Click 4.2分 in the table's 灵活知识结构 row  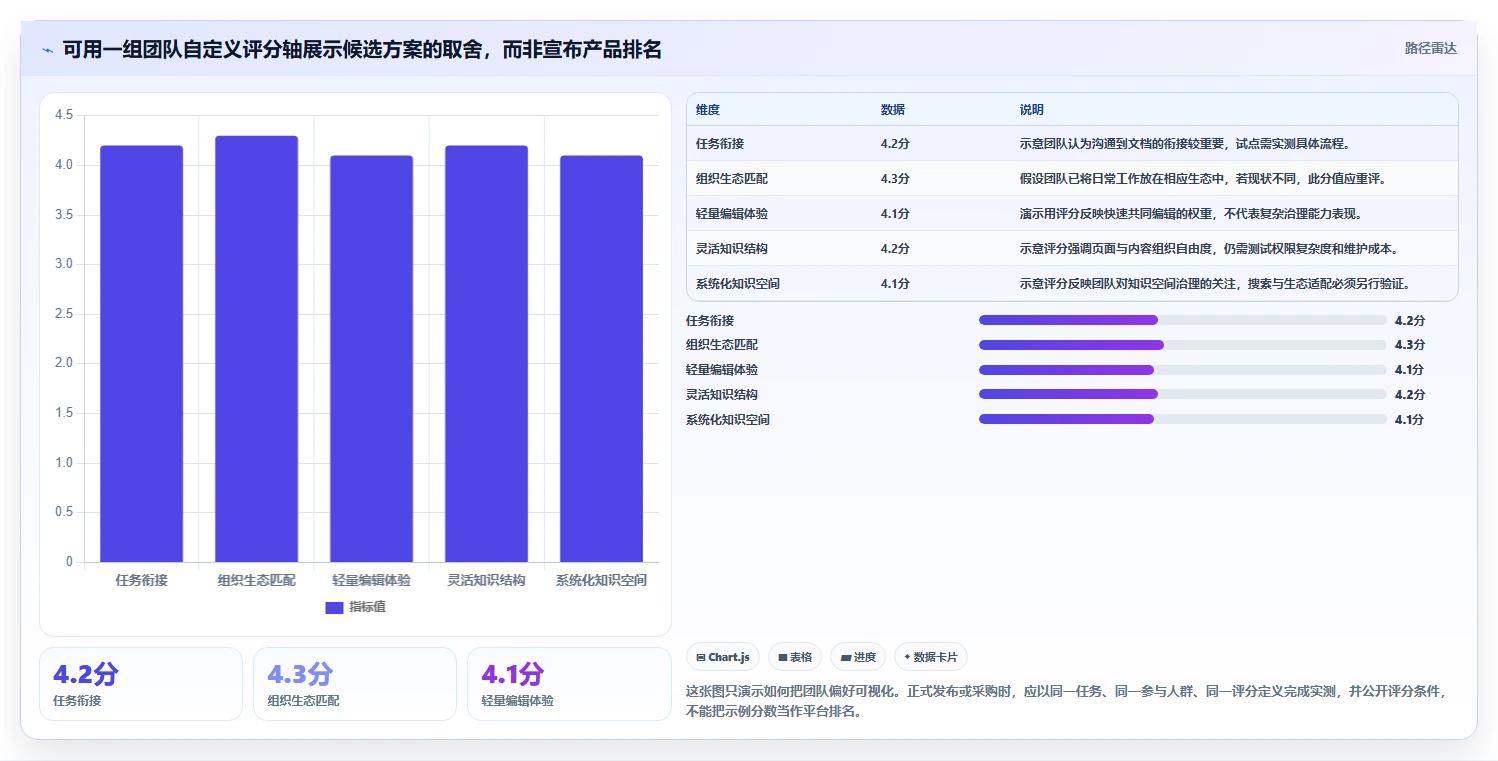pos(895,249)
